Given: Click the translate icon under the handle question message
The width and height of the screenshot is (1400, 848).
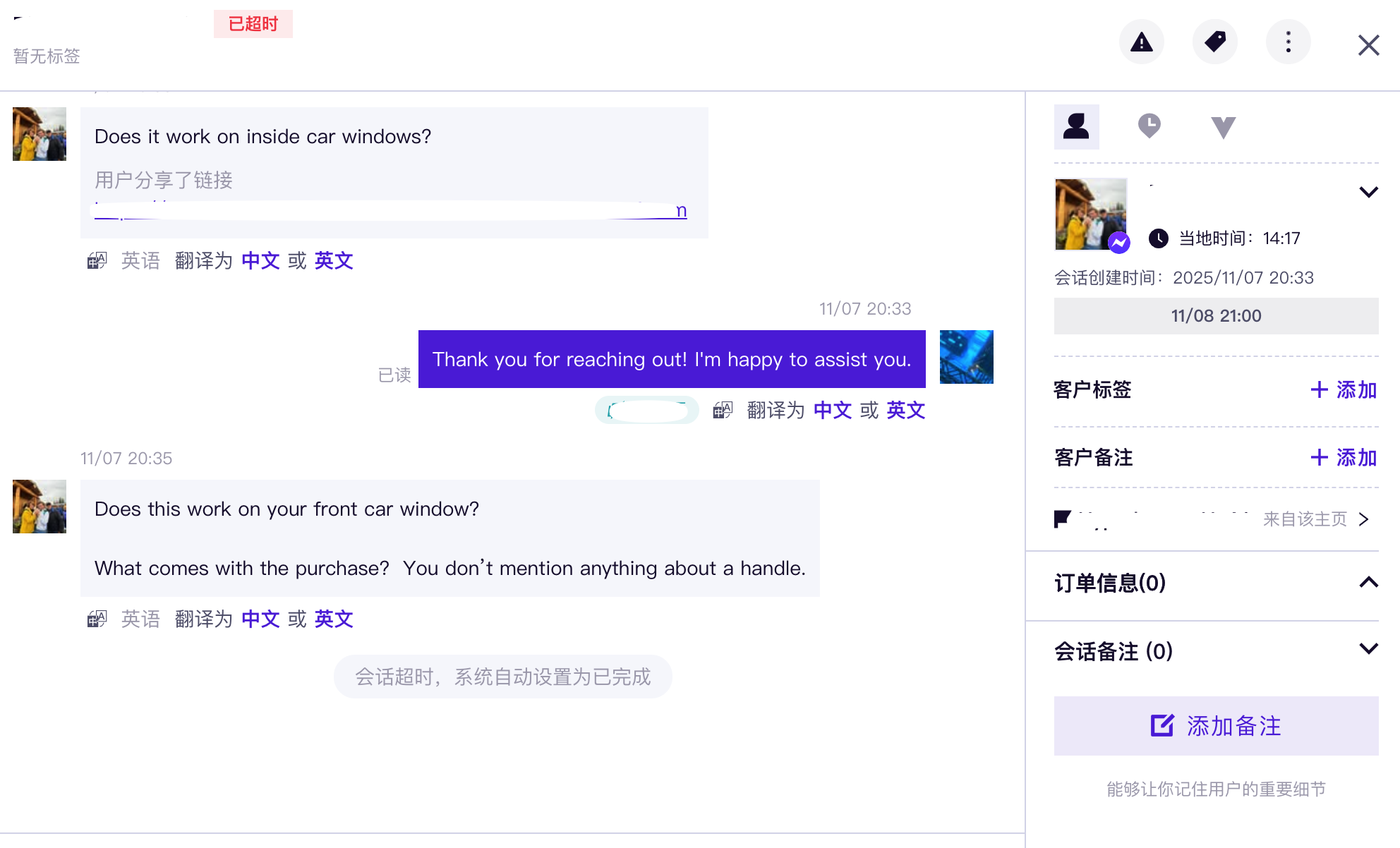Looking at the screenshot, I should pos(97,619).
